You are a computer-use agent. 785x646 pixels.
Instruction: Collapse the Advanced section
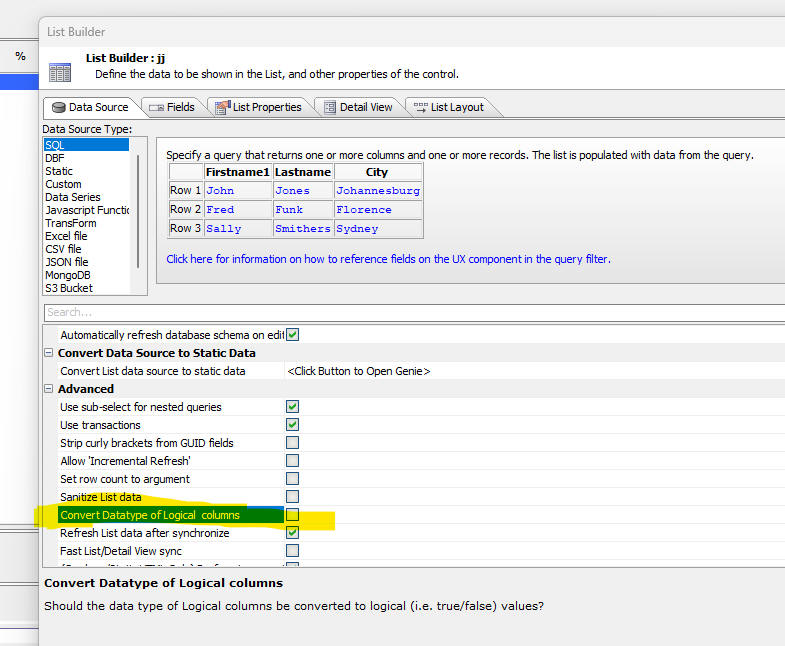49,389
